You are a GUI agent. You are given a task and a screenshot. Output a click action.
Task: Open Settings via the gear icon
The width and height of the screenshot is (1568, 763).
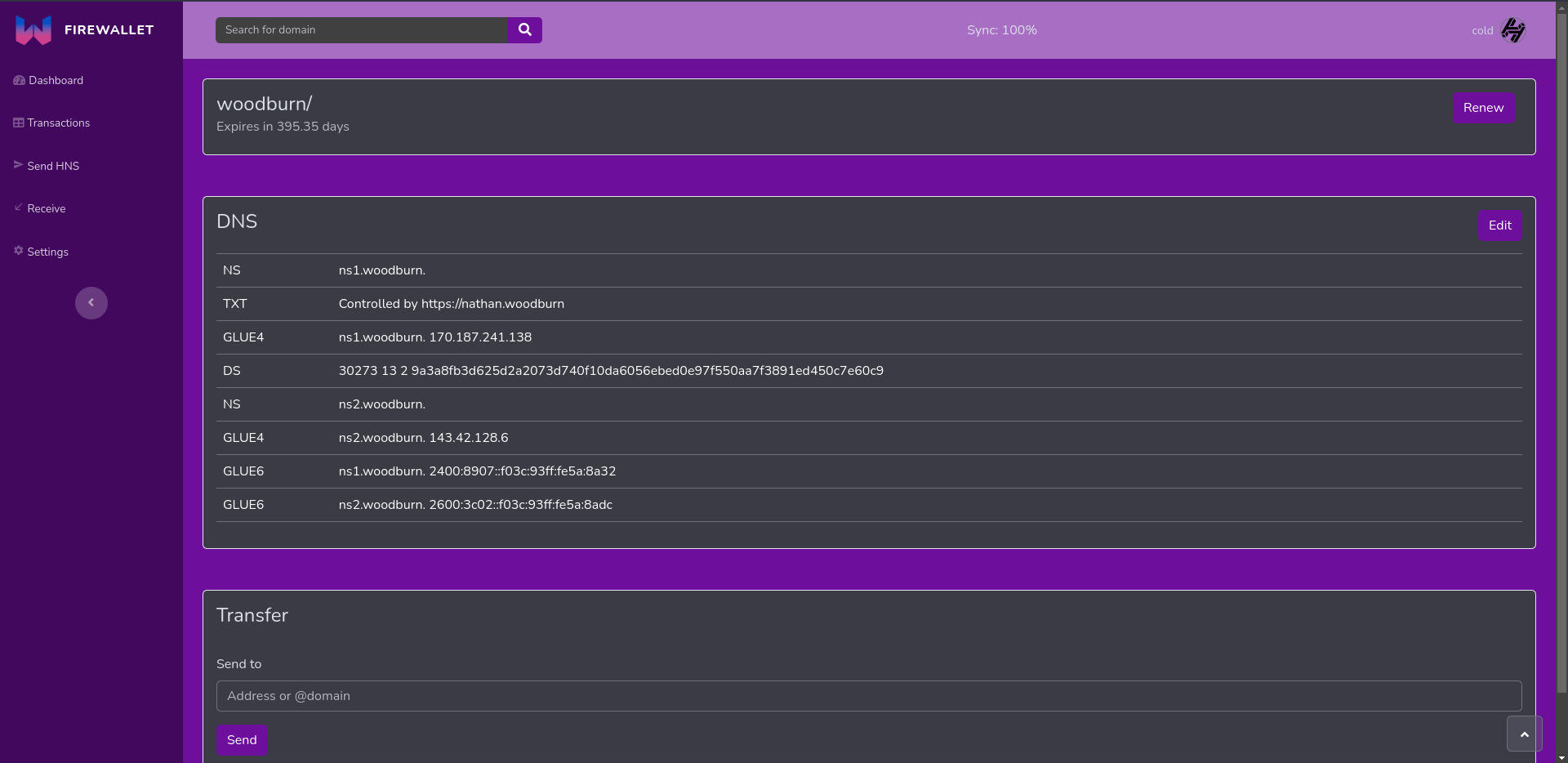(17, 252)
